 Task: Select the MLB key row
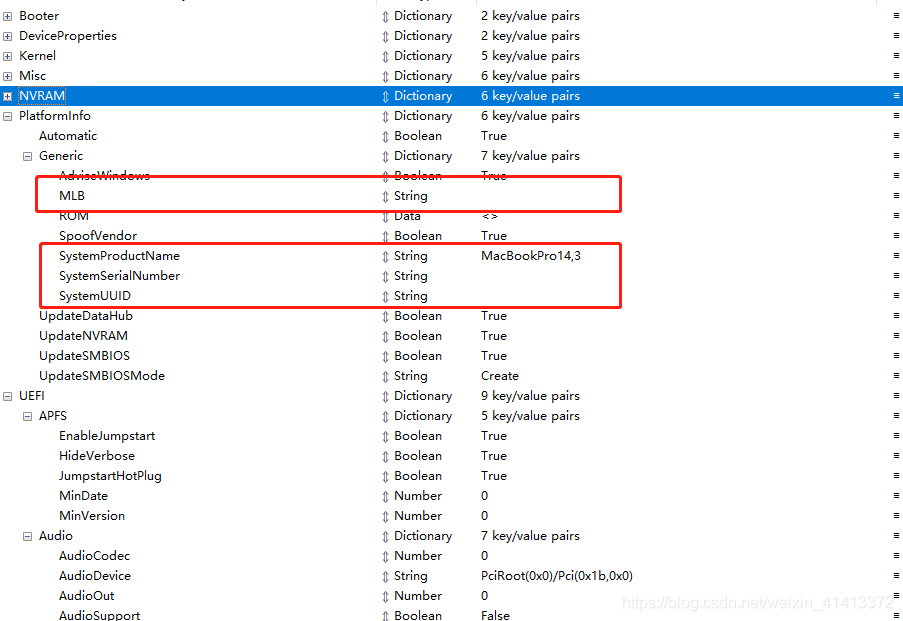72,196
